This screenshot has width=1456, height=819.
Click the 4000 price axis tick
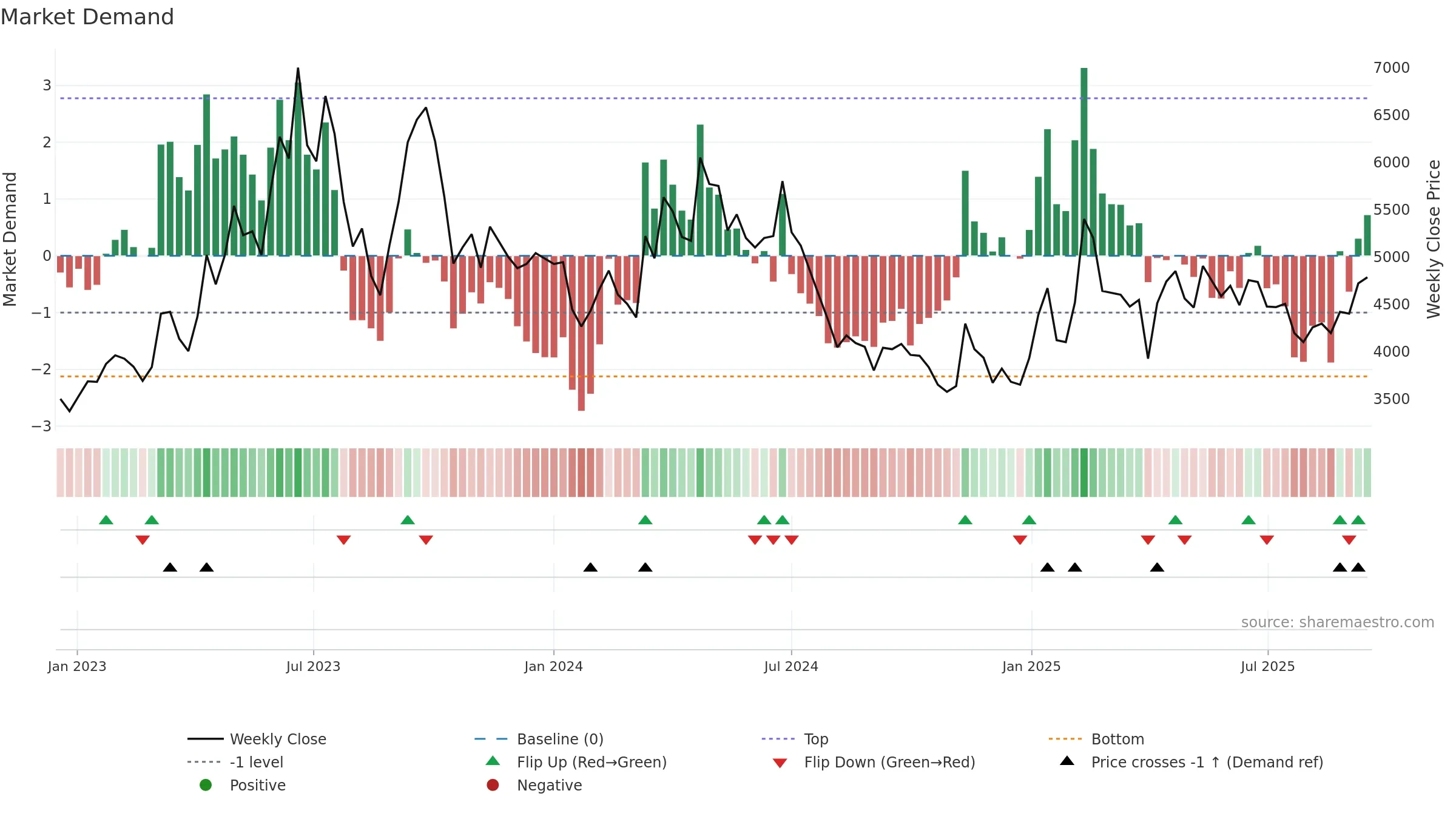1392,351
